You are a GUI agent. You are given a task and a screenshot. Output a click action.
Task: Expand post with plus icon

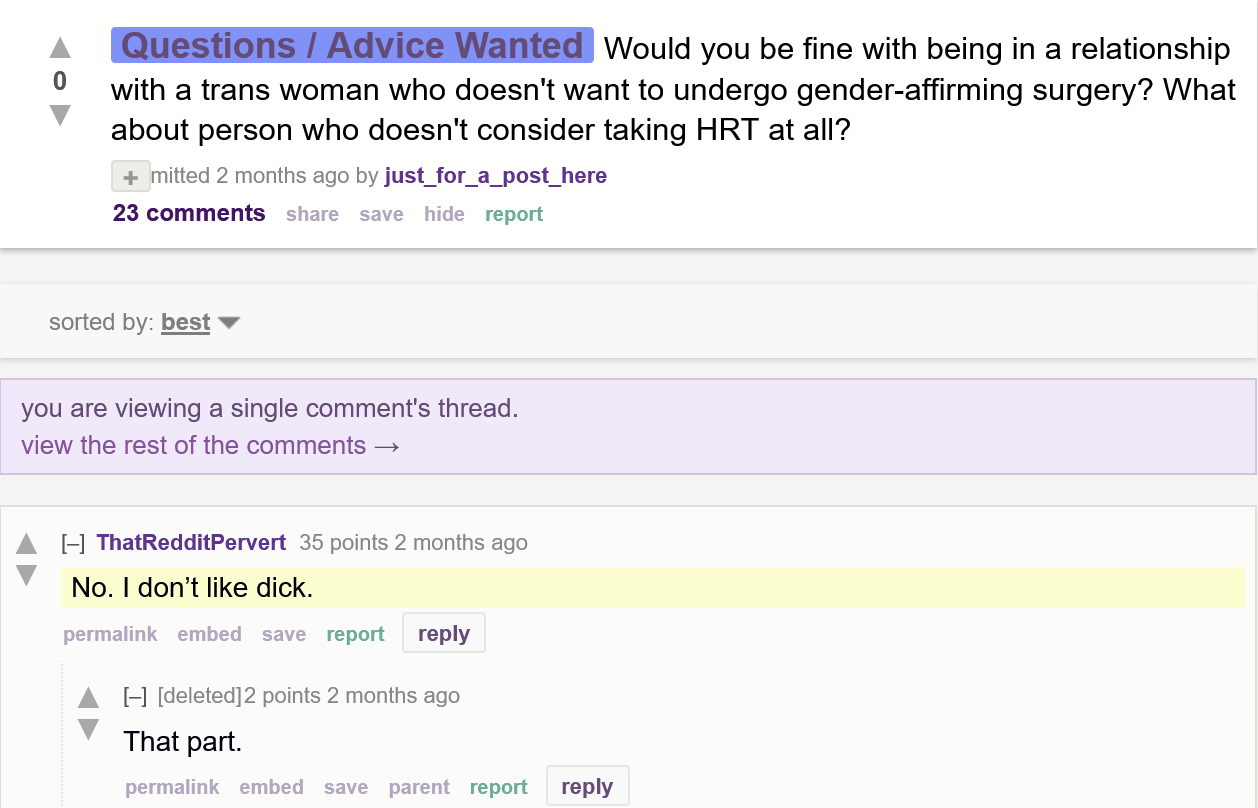[130, 176]
